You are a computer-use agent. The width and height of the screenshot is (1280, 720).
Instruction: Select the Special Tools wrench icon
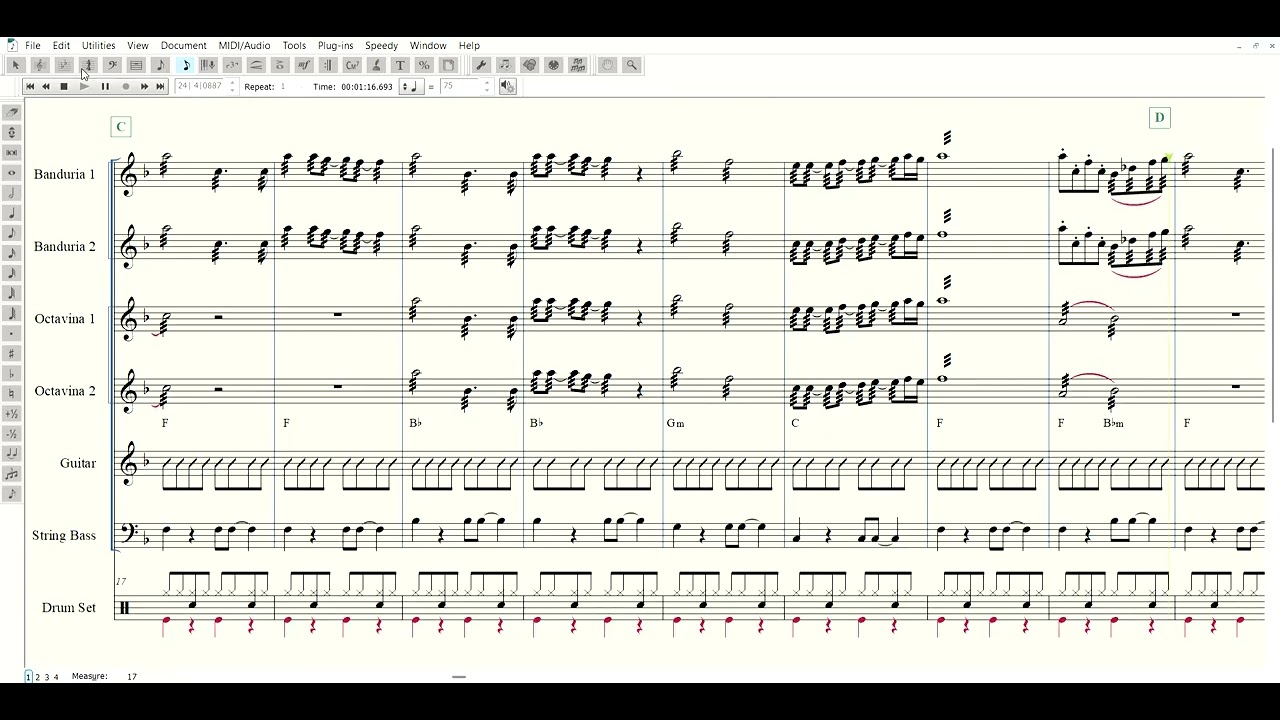click(x=481, y=65)
